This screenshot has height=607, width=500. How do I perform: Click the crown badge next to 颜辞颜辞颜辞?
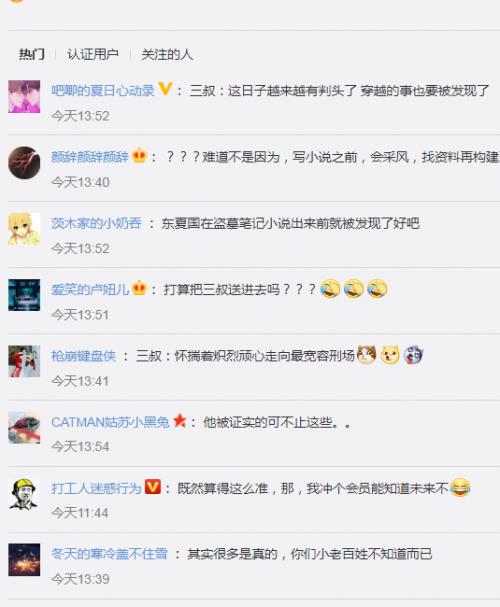click(x=139, y=156)
